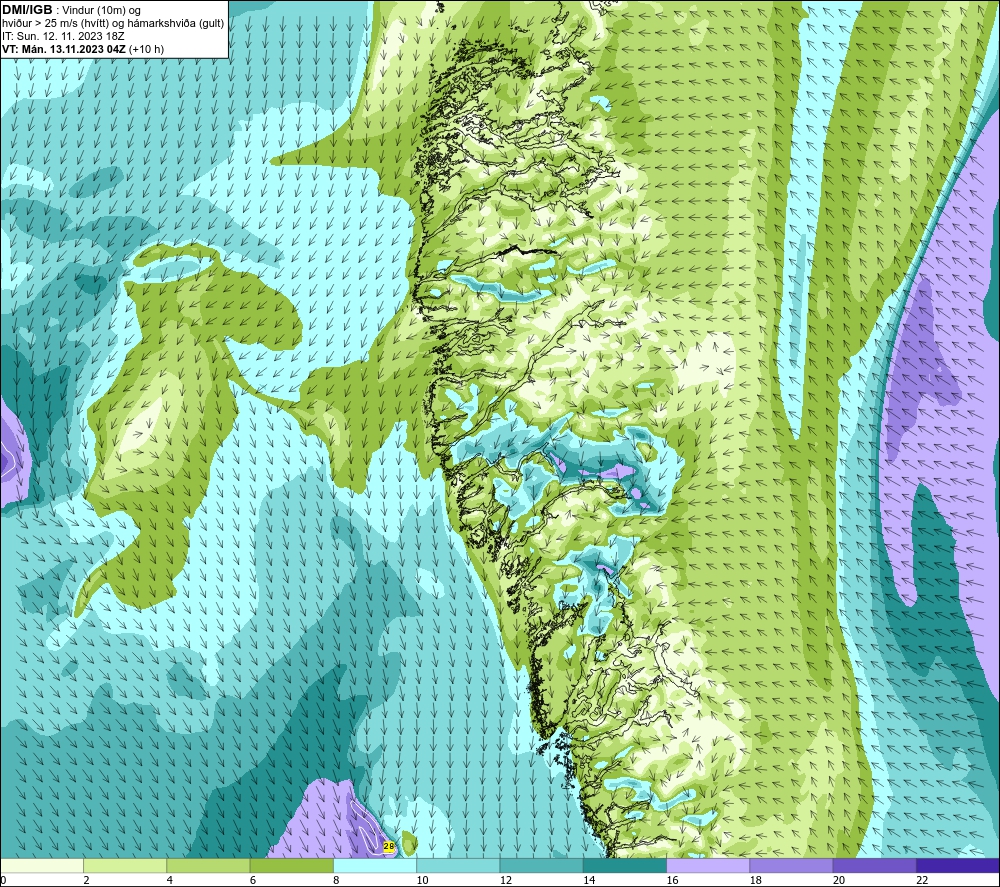This screenshot has width=1000, height=887.
Task: Click the scale label 12
Action: point(506,881)
